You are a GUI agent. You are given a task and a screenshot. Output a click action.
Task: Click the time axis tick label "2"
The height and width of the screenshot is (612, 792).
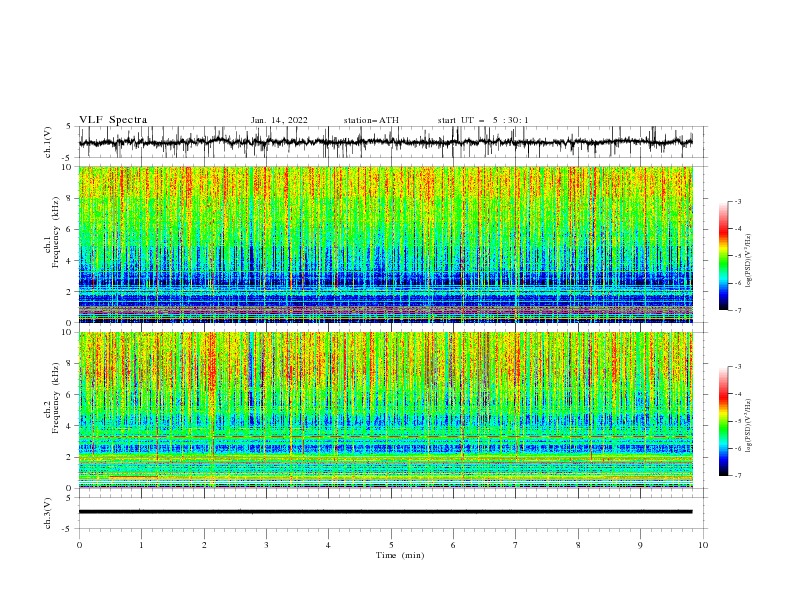coord(204,545)
